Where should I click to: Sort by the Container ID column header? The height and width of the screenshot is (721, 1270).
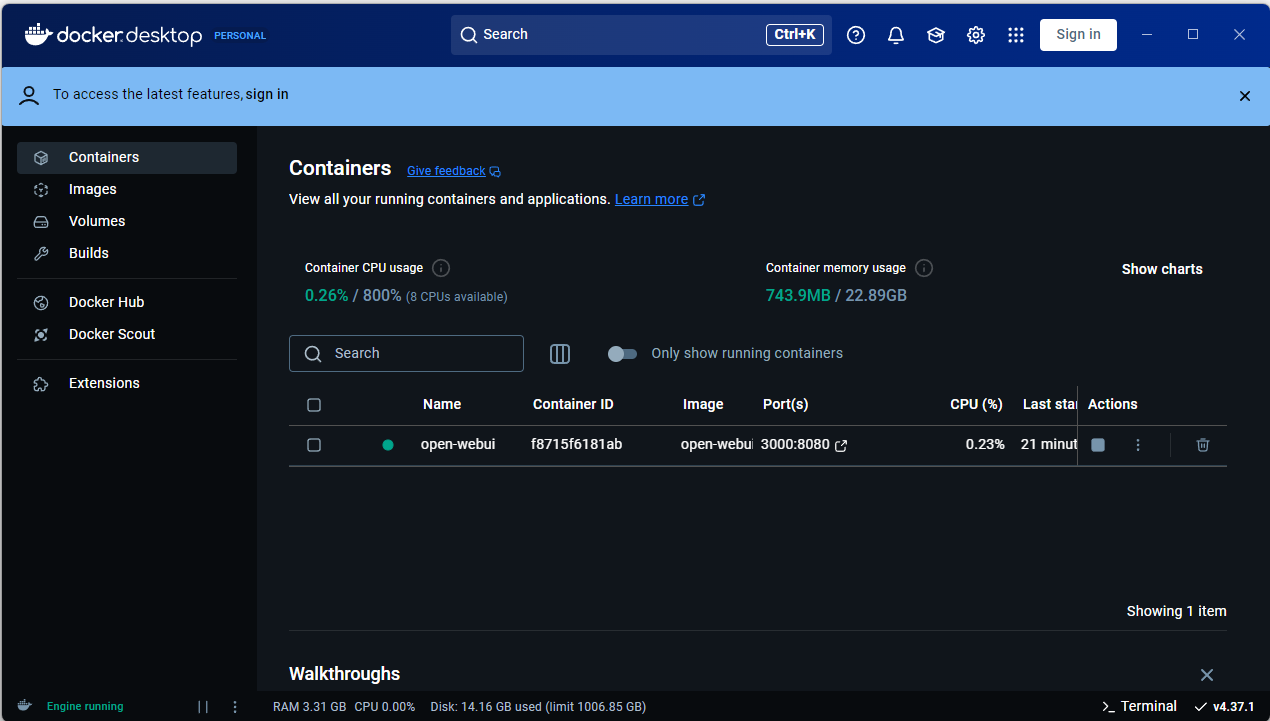(573, 405)
